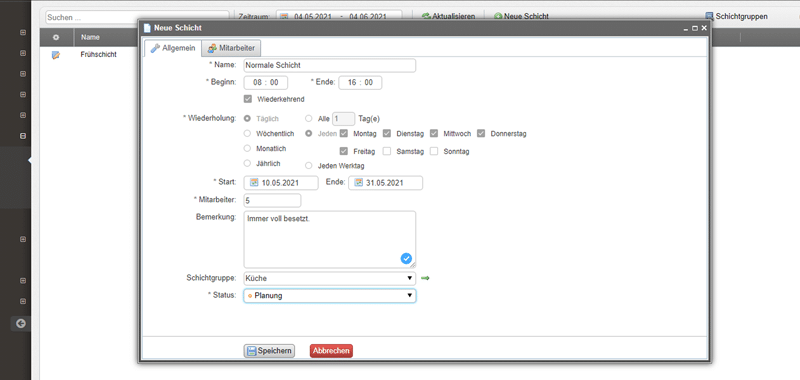800x380 pixels.
Task: Switch to the Mitarbeiter tab
Action: coord(232,48)
